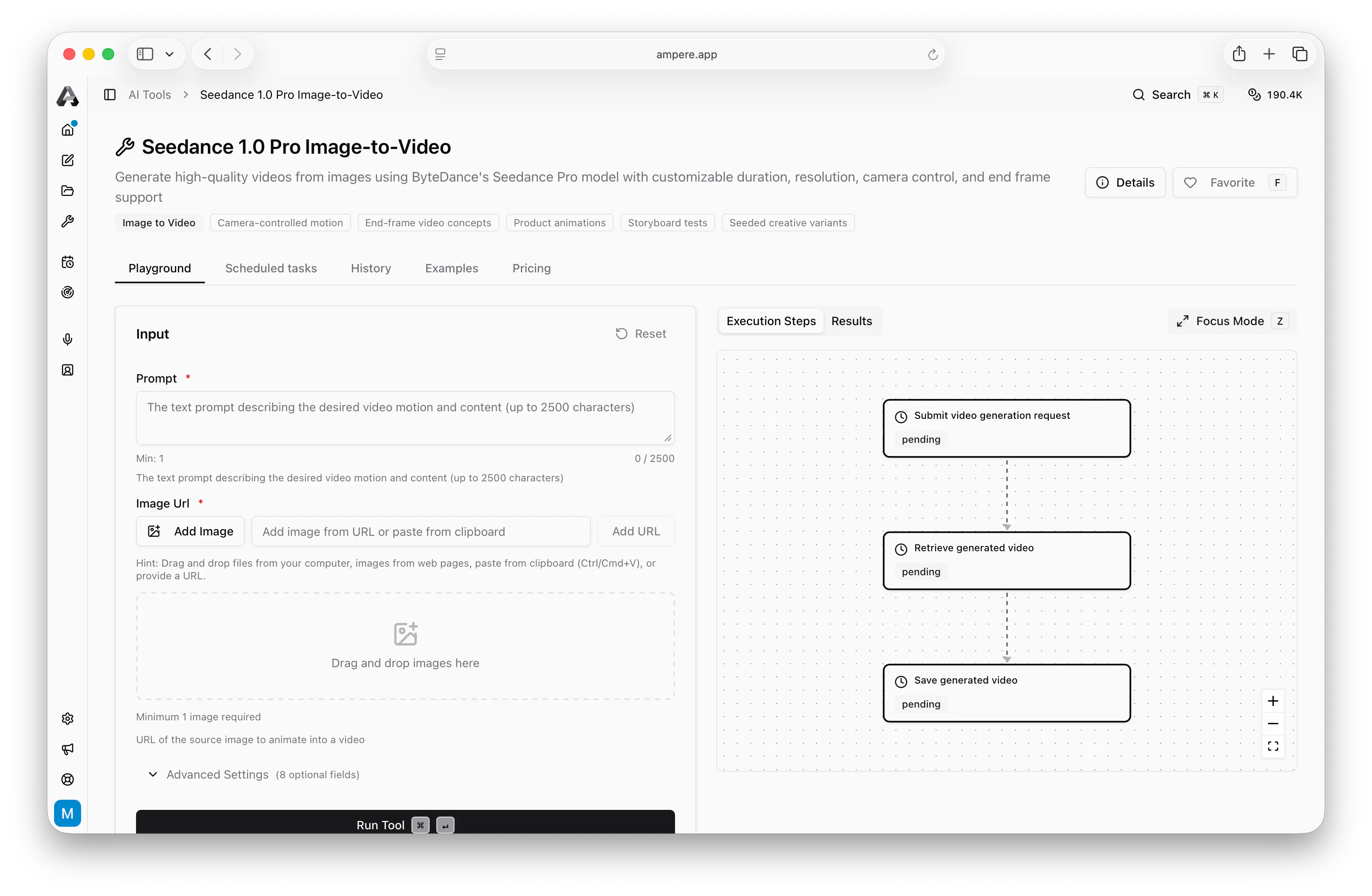Screen dimensions: 1372x896
Task: Click the Storyboard tests tag
Action: [667, 223]
